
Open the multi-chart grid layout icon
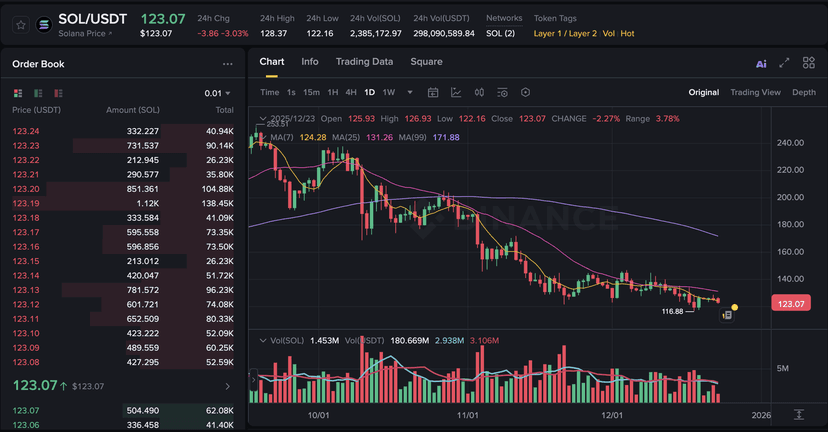pos(809,63)
